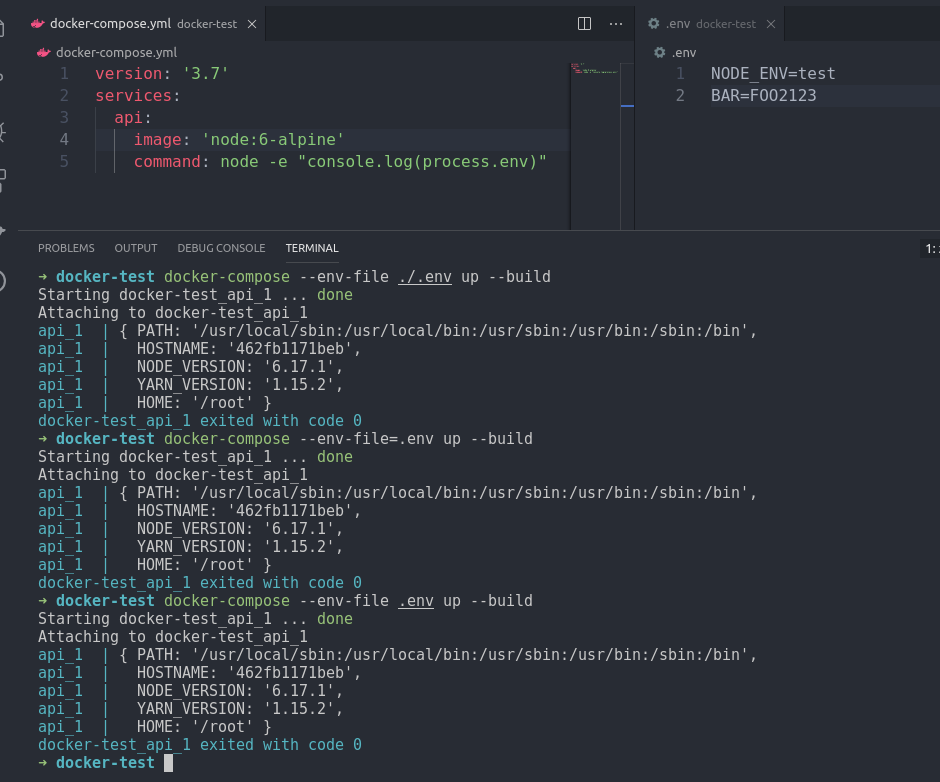This screenshot has width=940, height=782.
Task: Click the Docker whale icon on the docker-compose.yml tab
Action: click(38, 23)
